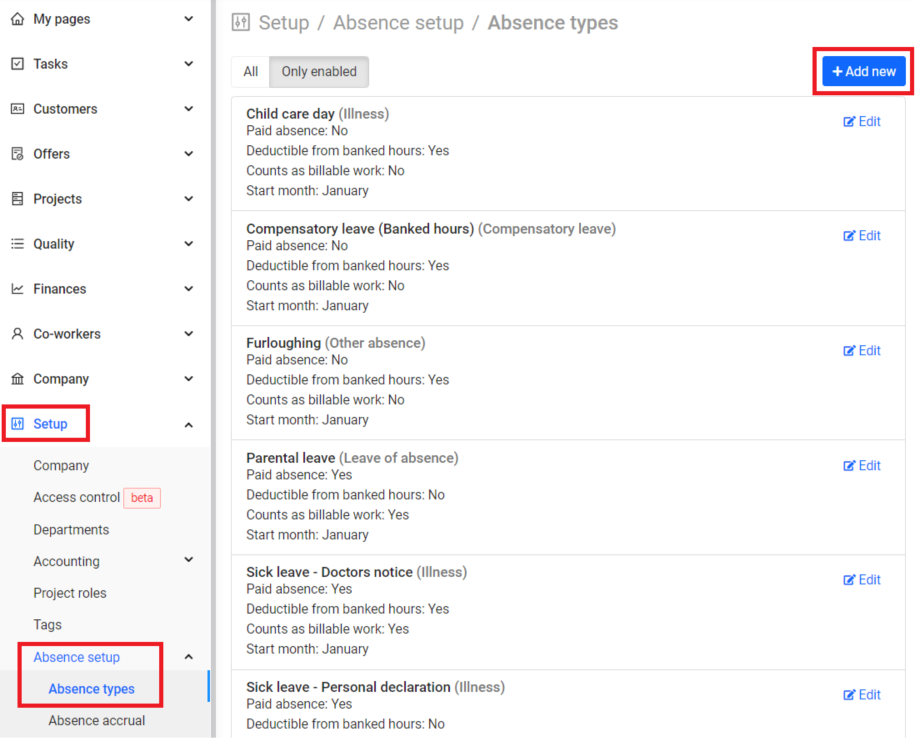919x745 pixels.
Task: Open the Accounting setup submenu
Action: (66, 562)
